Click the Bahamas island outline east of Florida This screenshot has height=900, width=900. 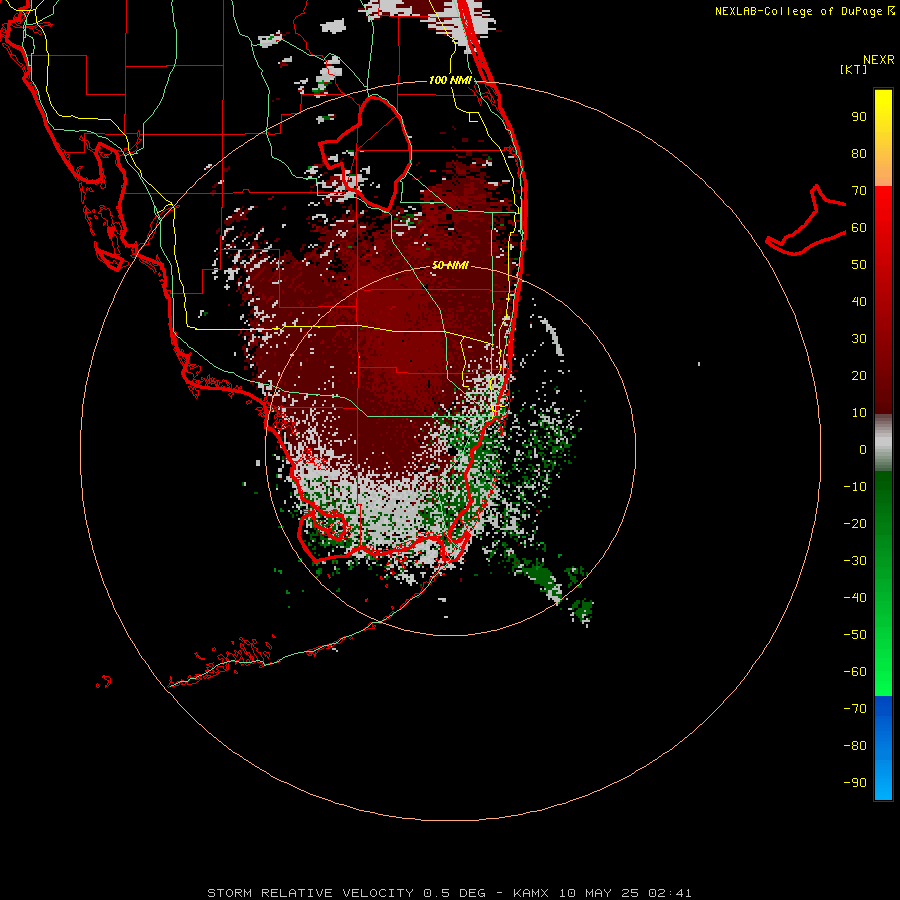[806, 221]
